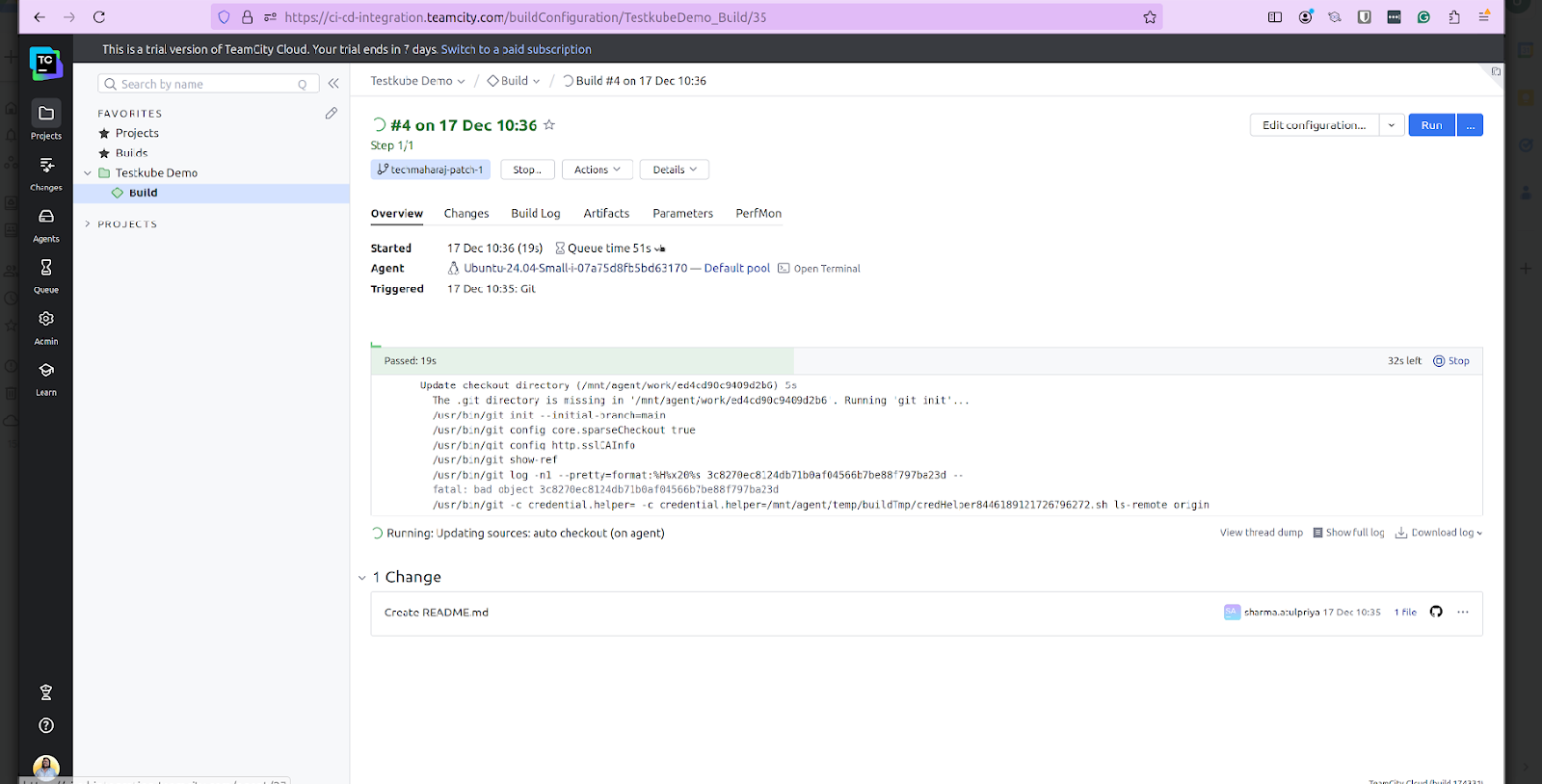This screenshot has width=1542, height=784.
Task: Switch to the Build Log tab
Action: click(x=536, y=214)
